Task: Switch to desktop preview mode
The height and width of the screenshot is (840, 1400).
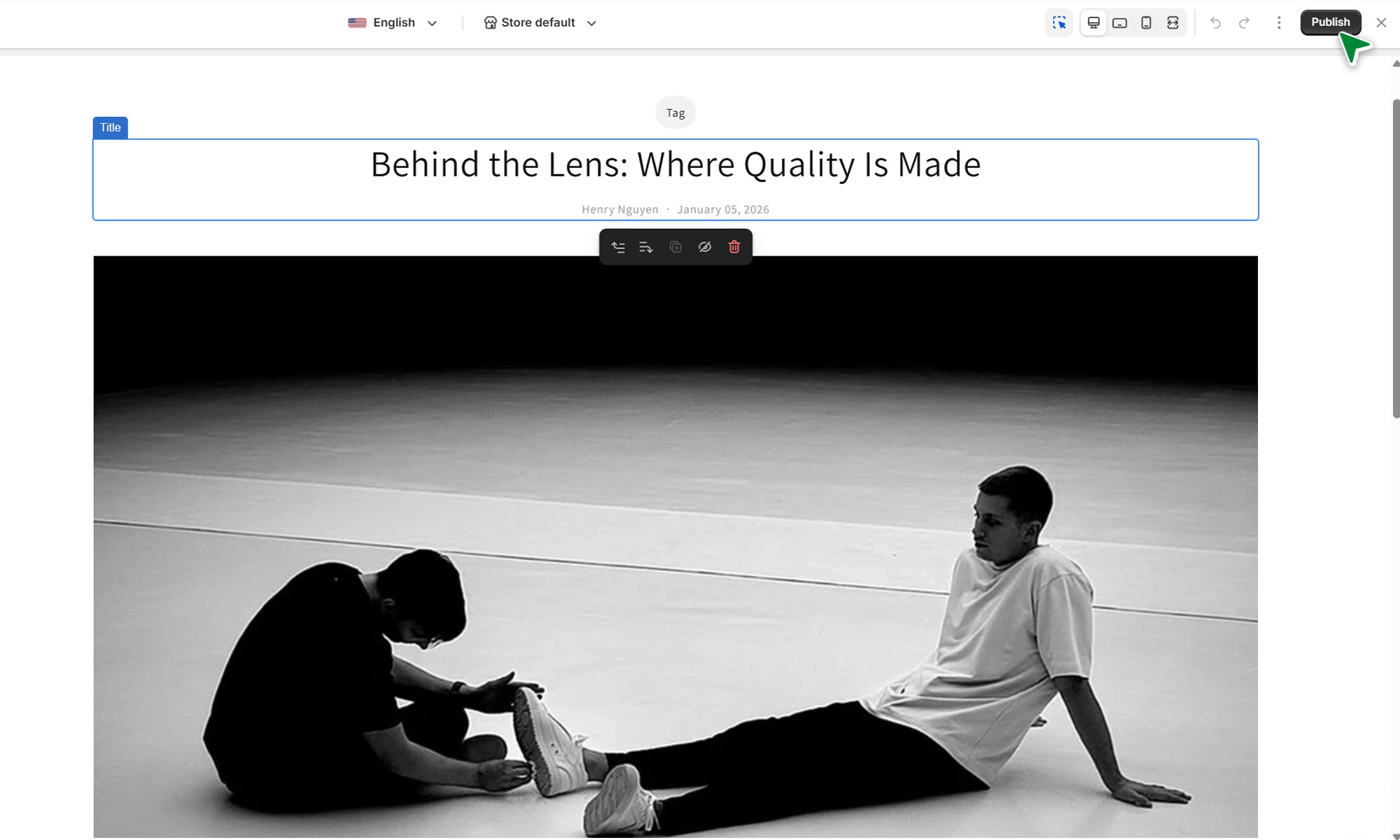Action: [x=1093, y=22]
